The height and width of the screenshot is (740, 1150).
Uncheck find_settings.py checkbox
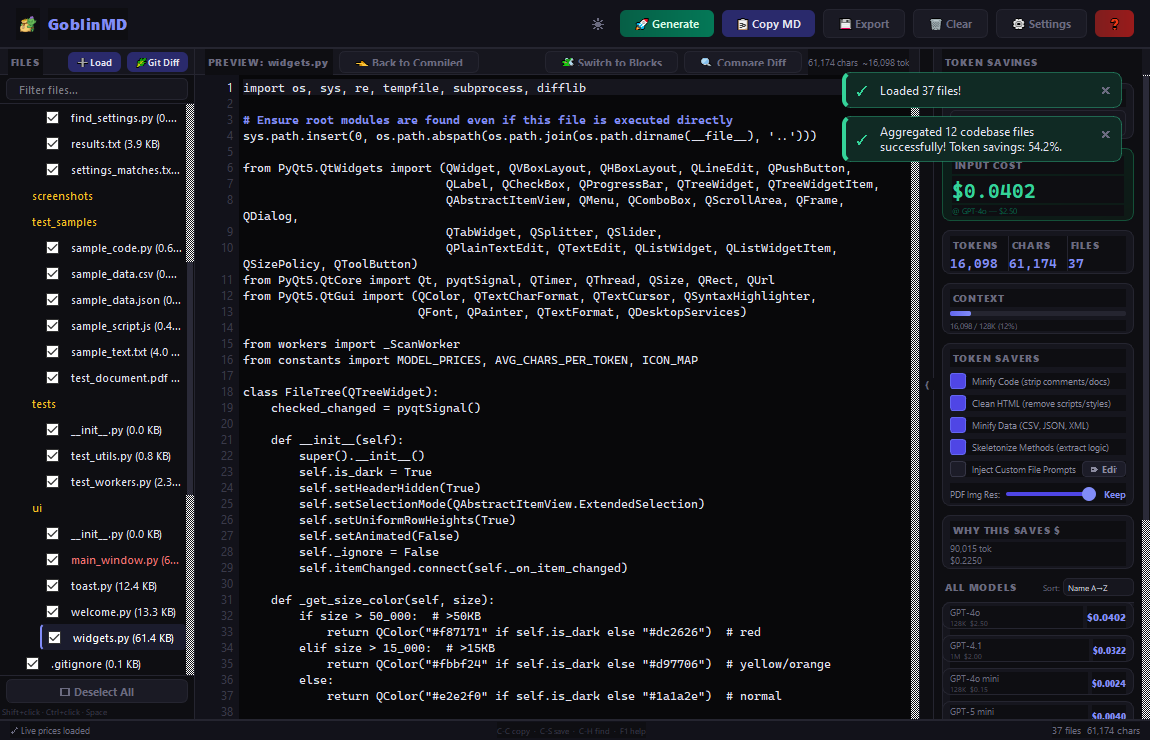[53, 117]
